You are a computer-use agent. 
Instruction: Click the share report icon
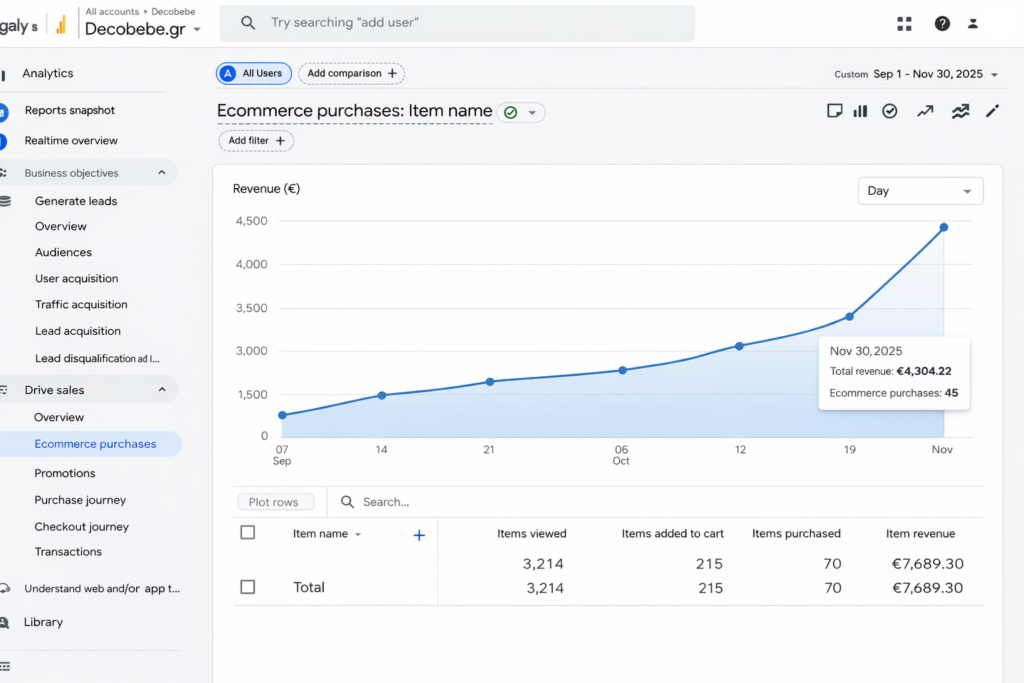835,111
